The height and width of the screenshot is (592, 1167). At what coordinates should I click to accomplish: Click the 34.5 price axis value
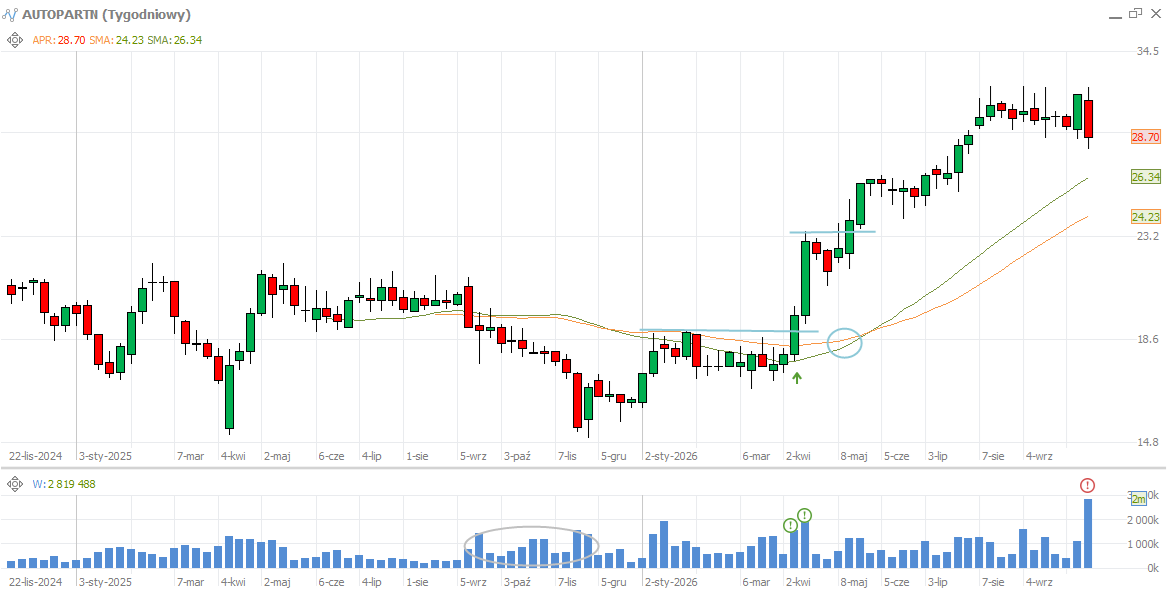click(x=1147, y=51)
